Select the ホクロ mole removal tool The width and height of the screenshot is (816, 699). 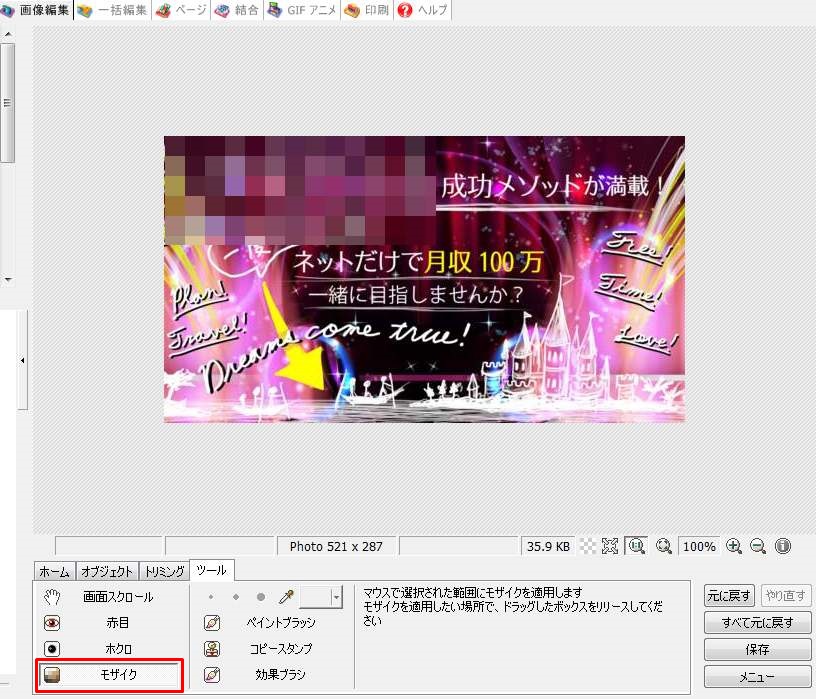point(110,648)
